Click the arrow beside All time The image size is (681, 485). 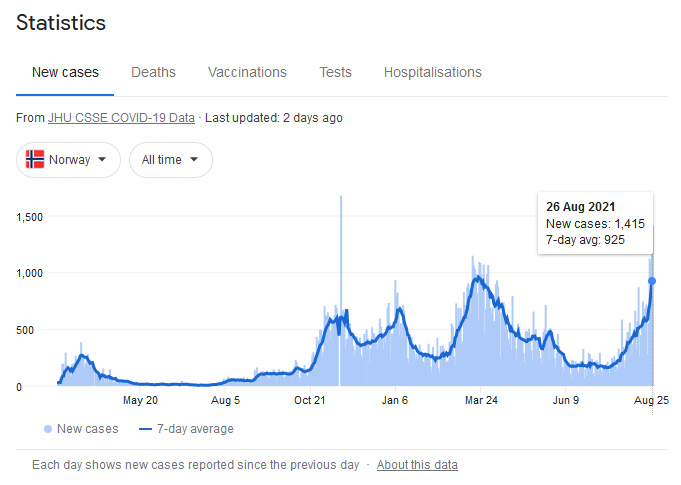(x=193, y=160)
